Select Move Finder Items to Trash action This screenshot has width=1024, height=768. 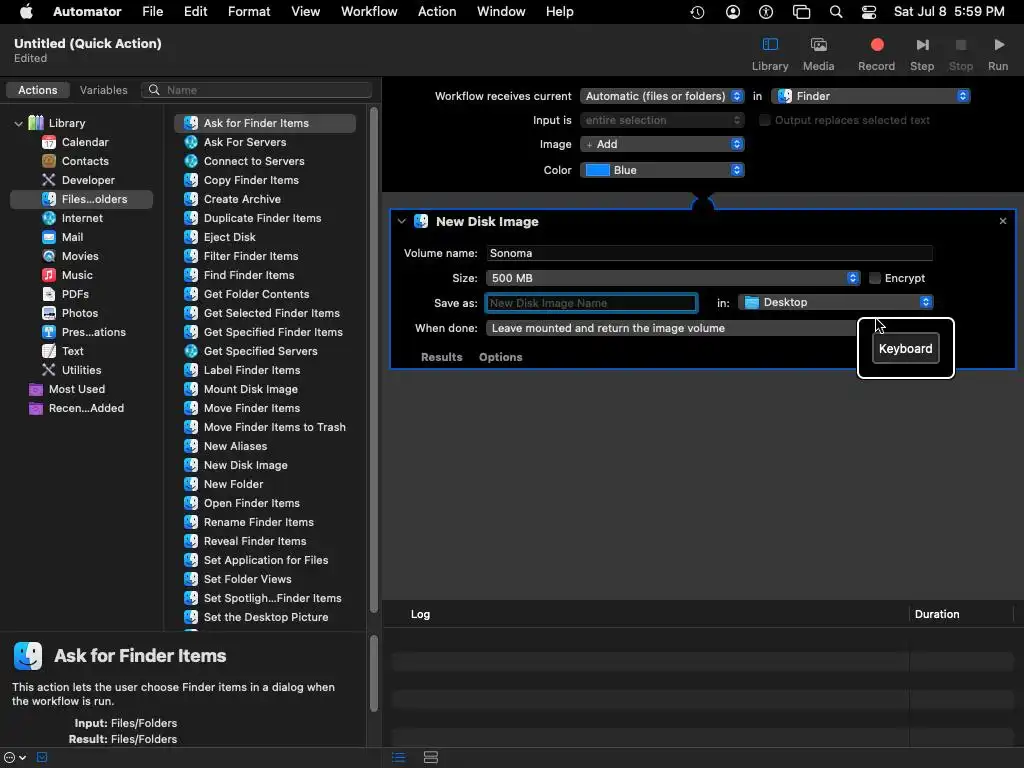274,426
